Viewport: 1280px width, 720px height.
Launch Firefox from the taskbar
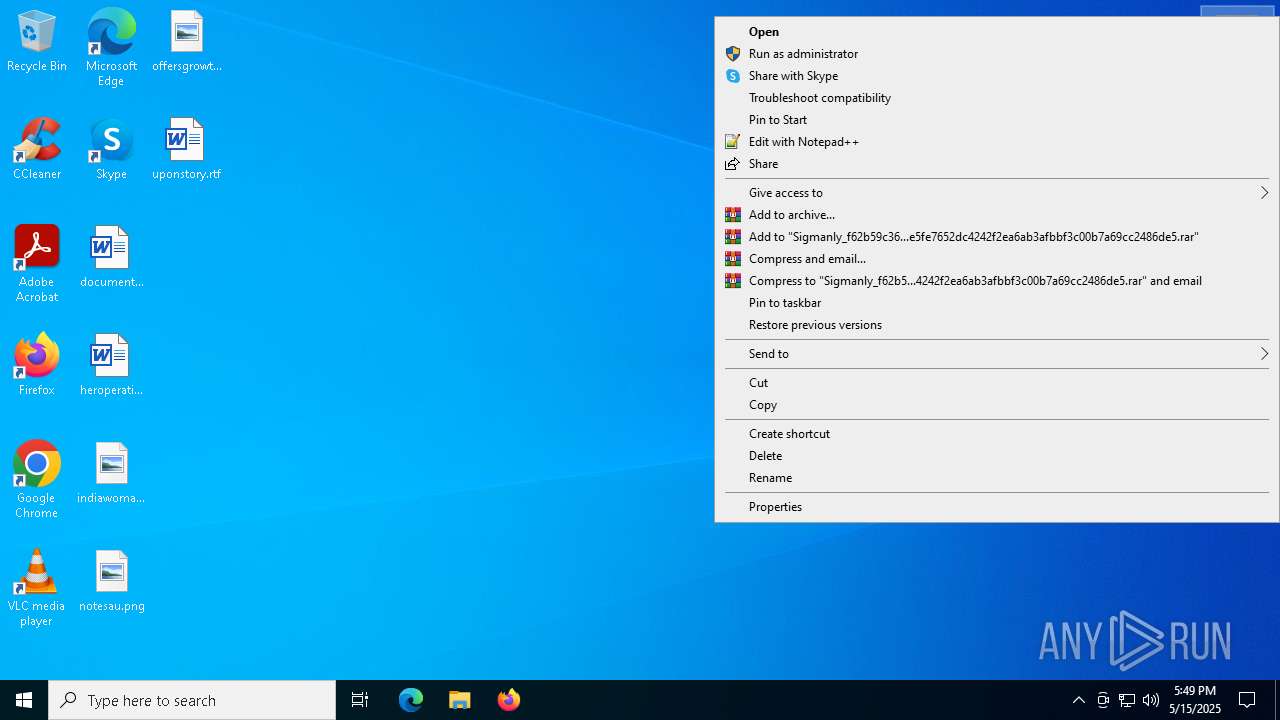[509, 700]
